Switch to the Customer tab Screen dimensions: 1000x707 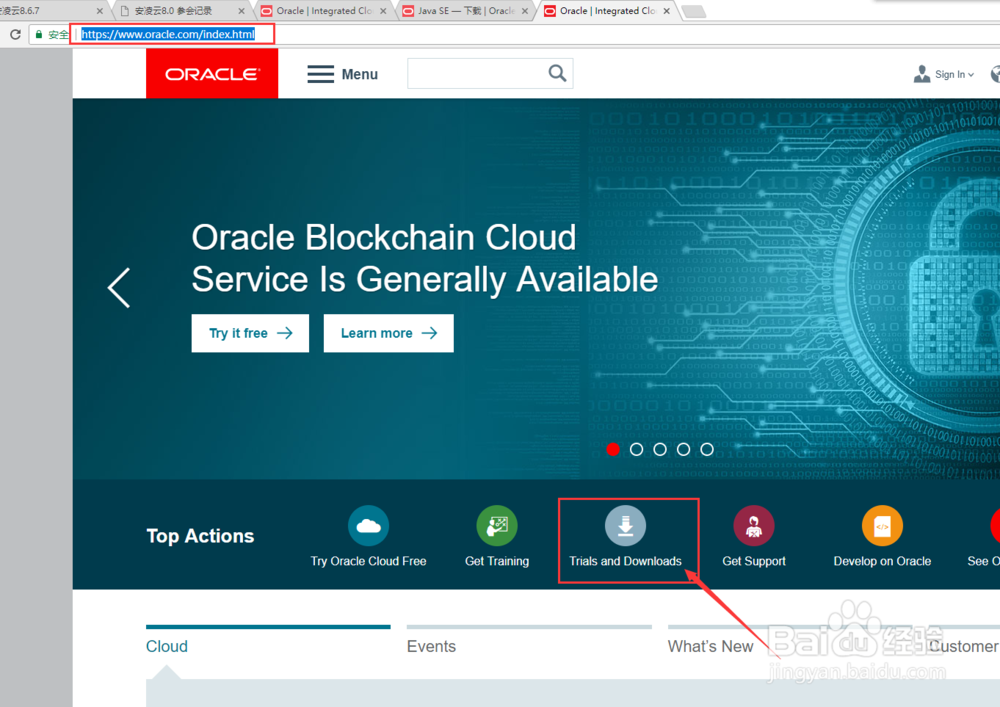click(x=964, y=646)
